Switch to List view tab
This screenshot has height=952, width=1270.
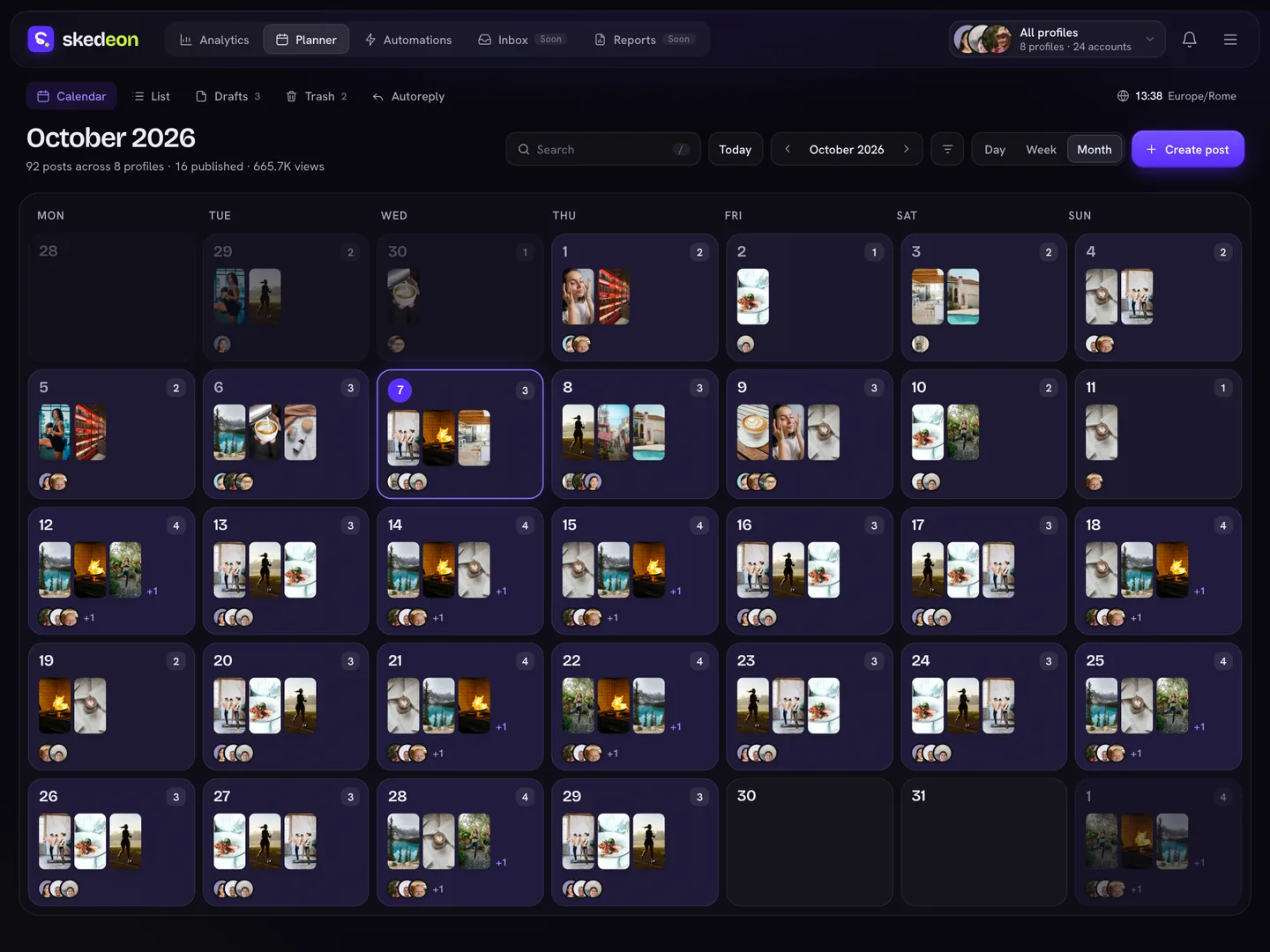(151, 96)
